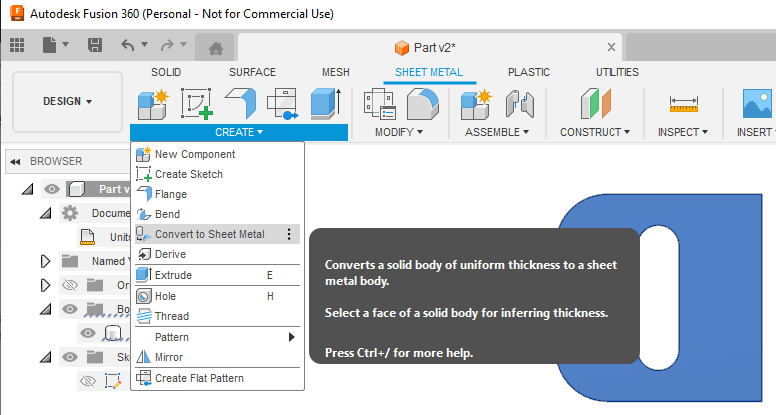Collapse the Bodies folder node

[46, 309]
